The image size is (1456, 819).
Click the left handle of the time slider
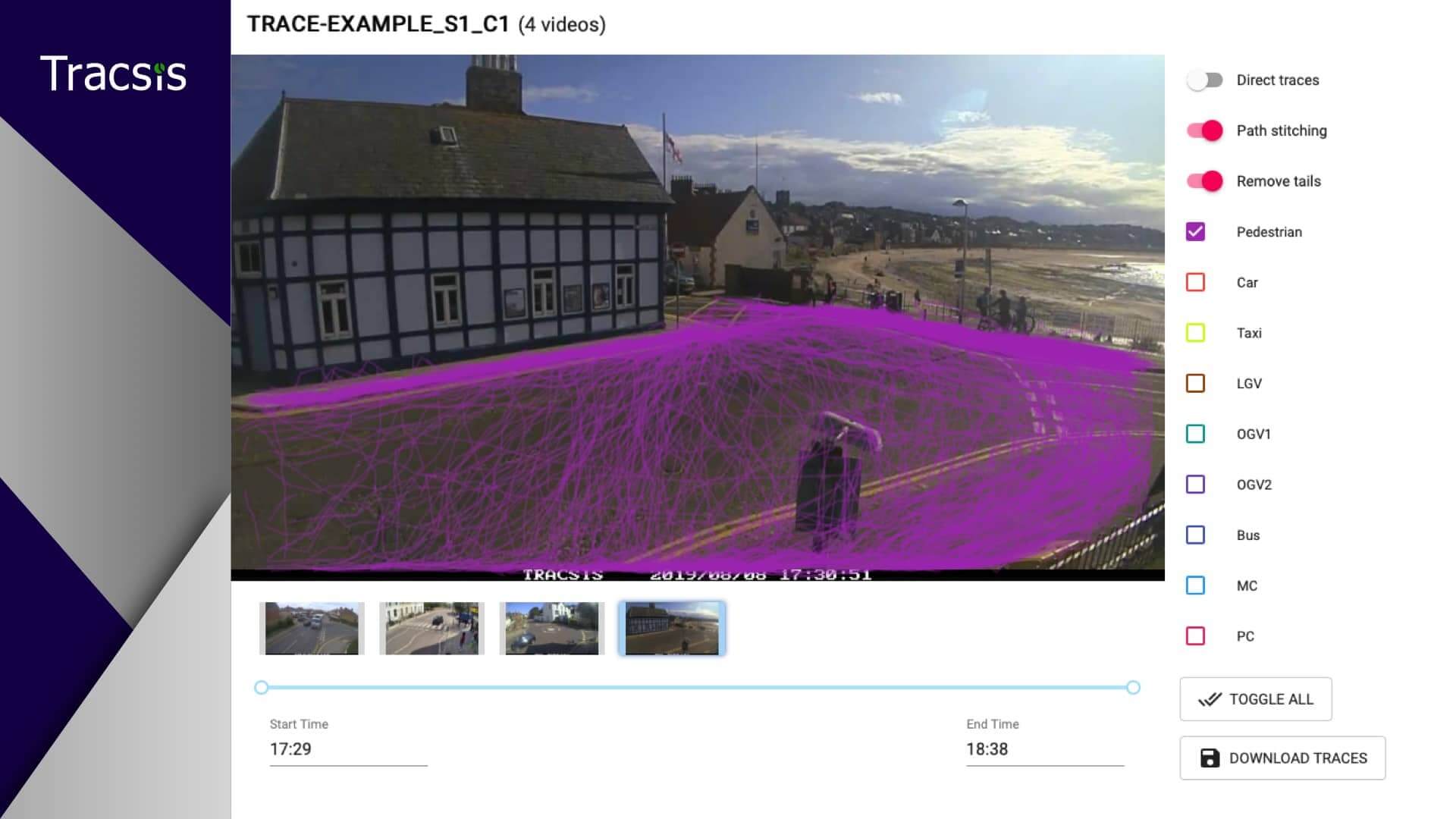pos(262,688)
